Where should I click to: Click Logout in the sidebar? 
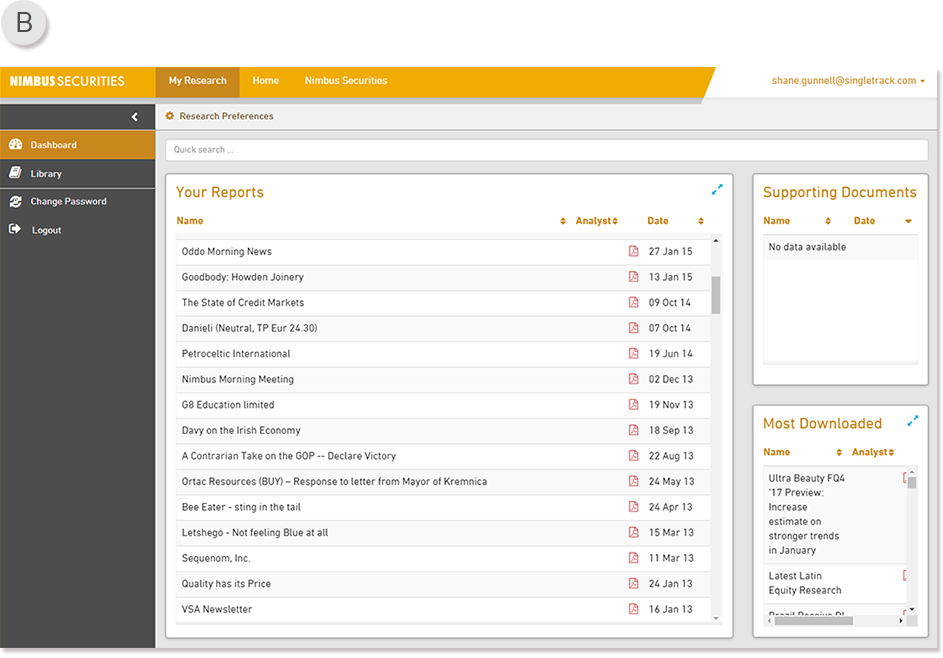point(46,230)
